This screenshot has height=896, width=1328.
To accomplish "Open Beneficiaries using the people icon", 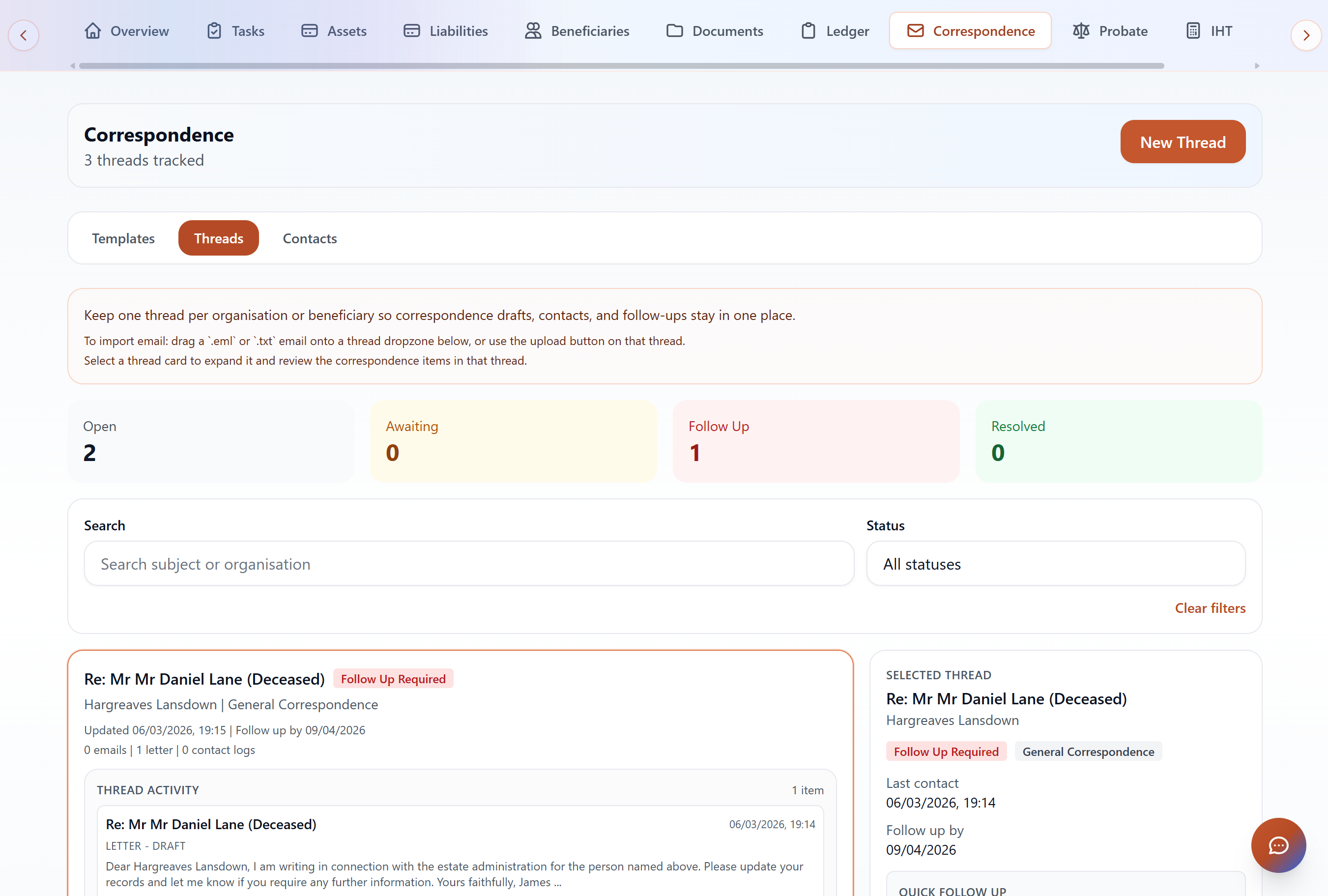I will coord(533,31).
